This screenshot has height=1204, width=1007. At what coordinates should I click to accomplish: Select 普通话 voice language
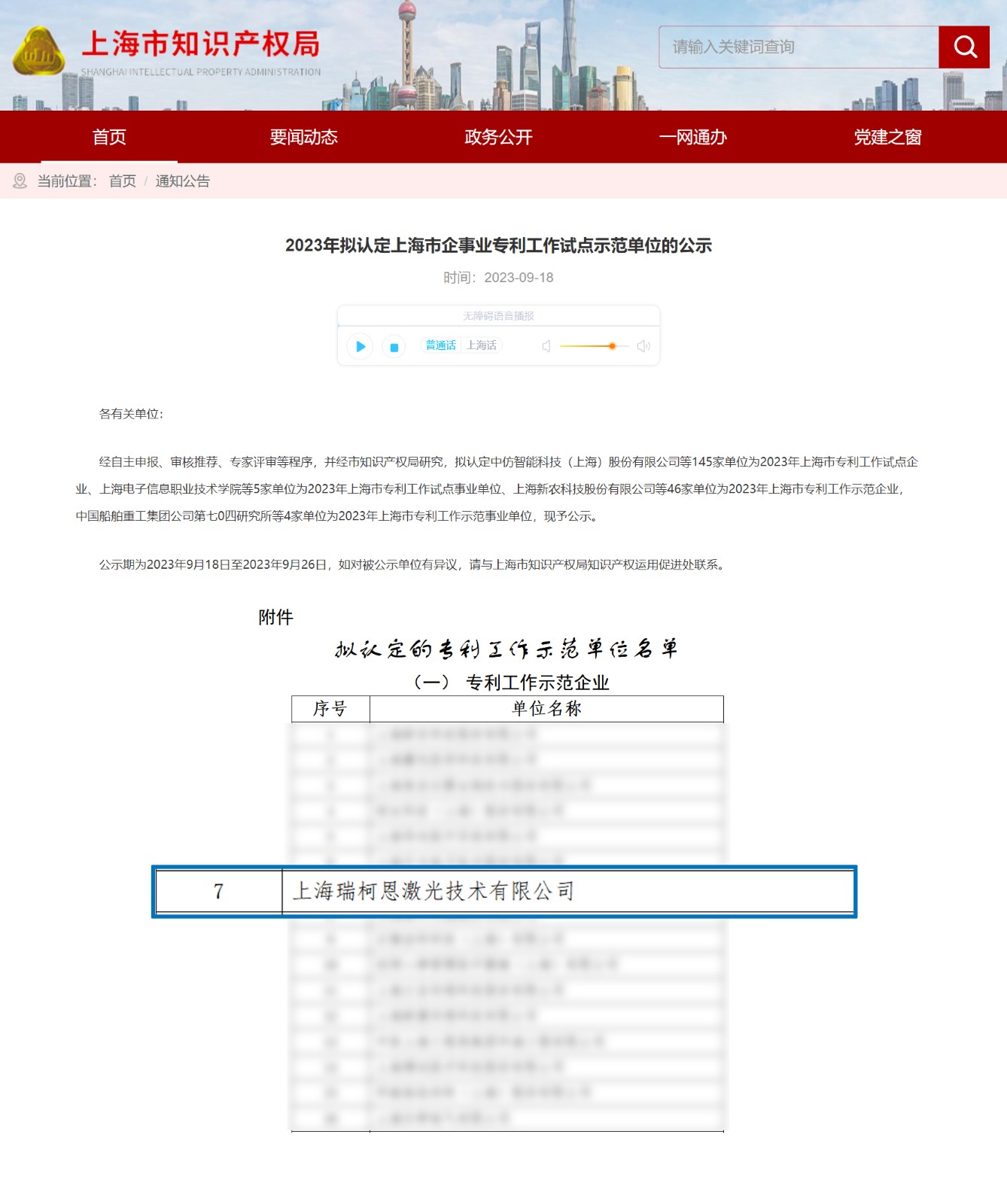pyautogui.click(x=441, y=345)
